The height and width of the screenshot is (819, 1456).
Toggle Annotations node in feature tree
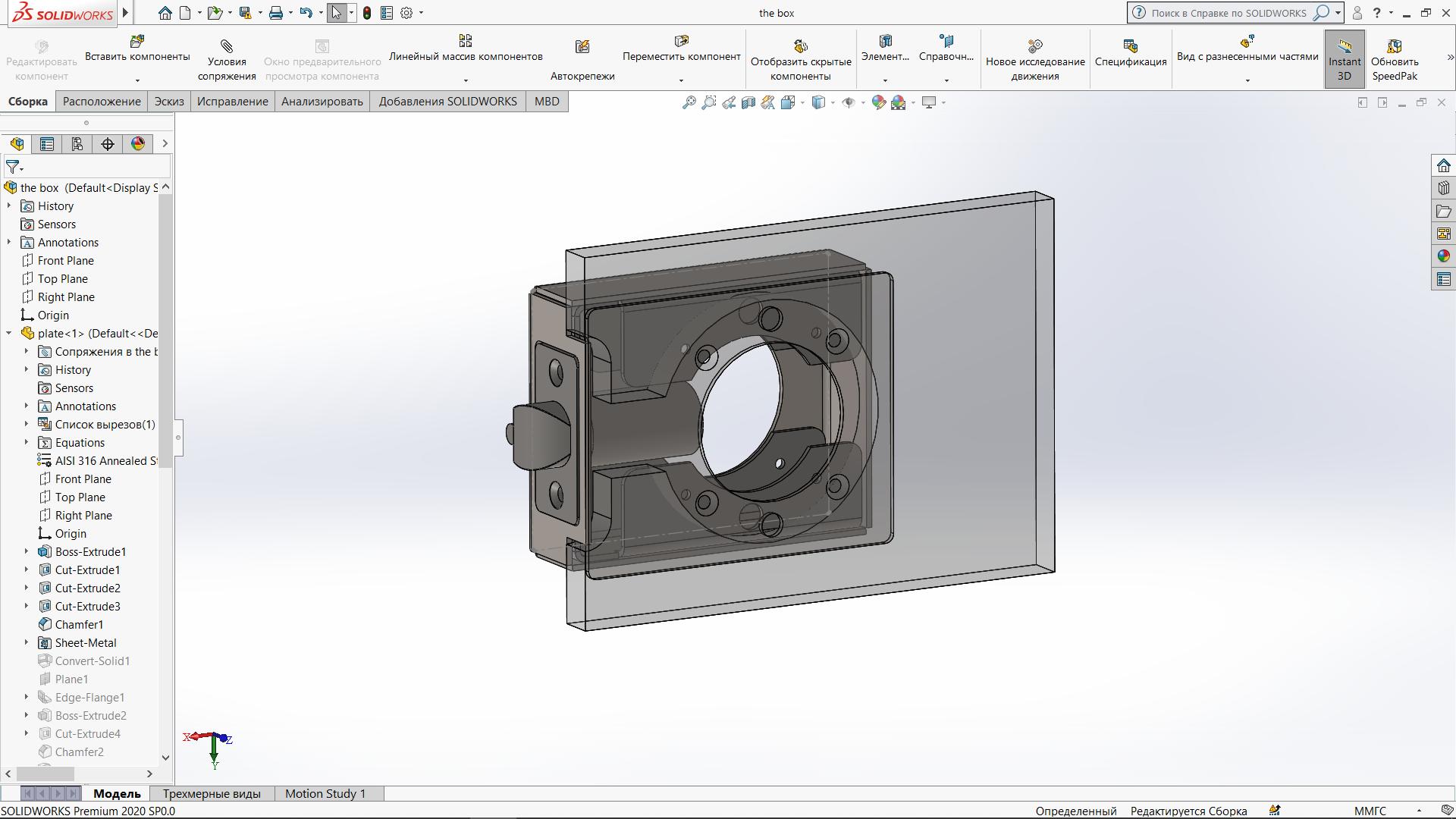coord(10,242)
